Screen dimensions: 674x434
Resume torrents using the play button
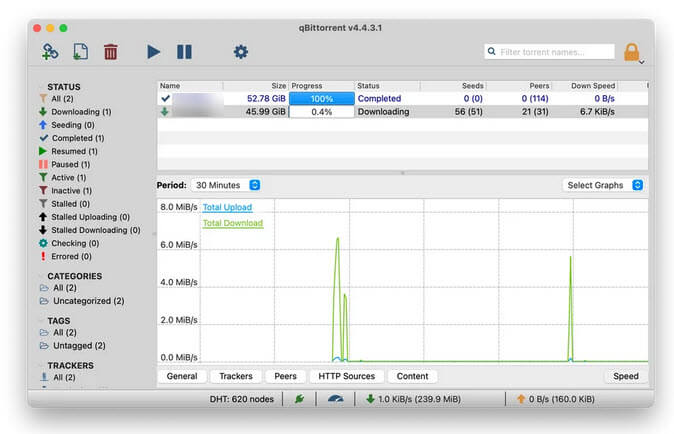pyautogui.click(x=153, y=52)
